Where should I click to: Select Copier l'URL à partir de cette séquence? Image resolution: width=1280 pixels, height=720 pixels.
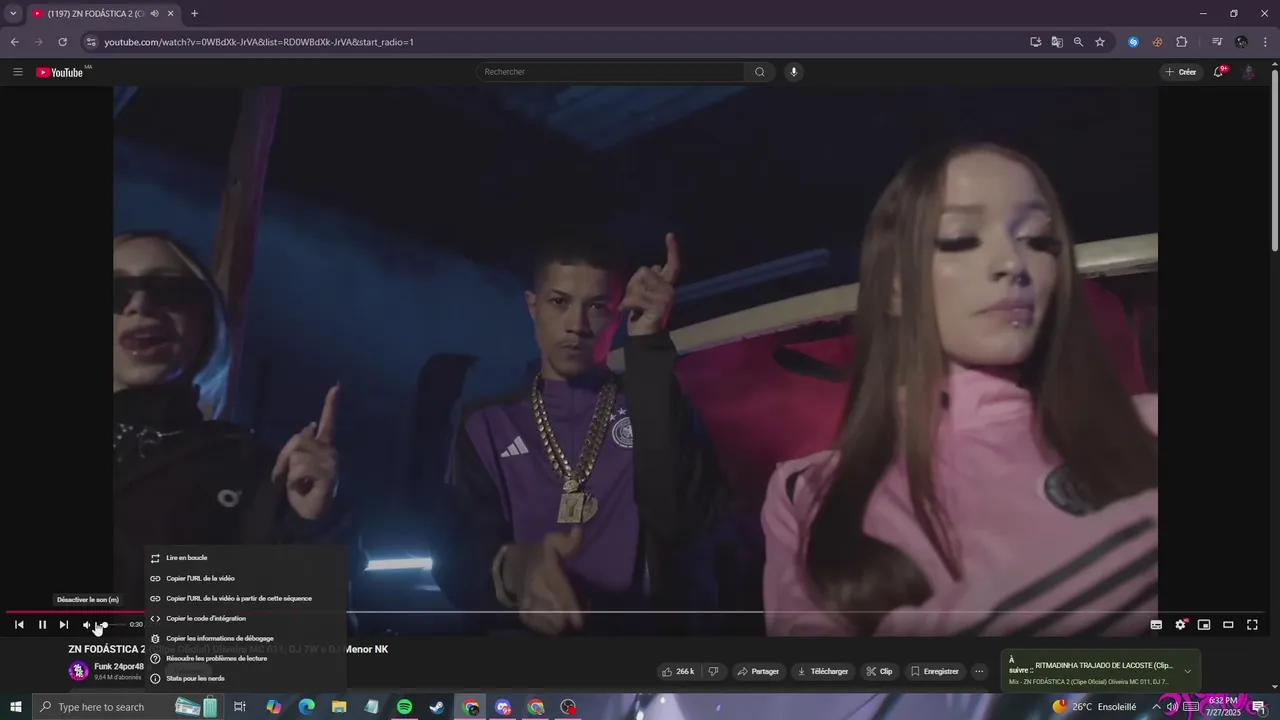tap(245, 598)
